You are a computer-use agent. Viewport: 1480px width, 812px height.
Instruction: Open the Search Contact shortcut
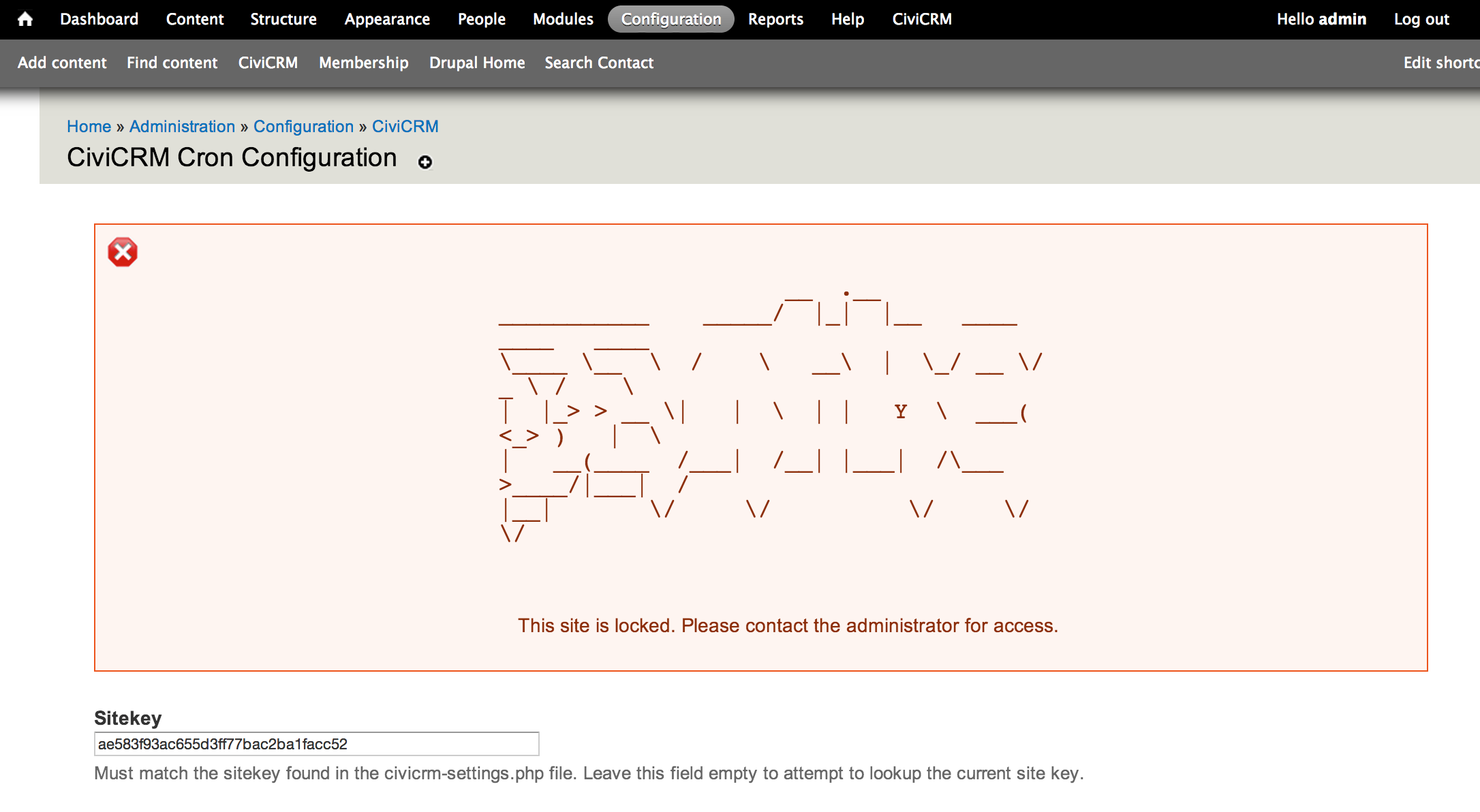tap(599, 63)
